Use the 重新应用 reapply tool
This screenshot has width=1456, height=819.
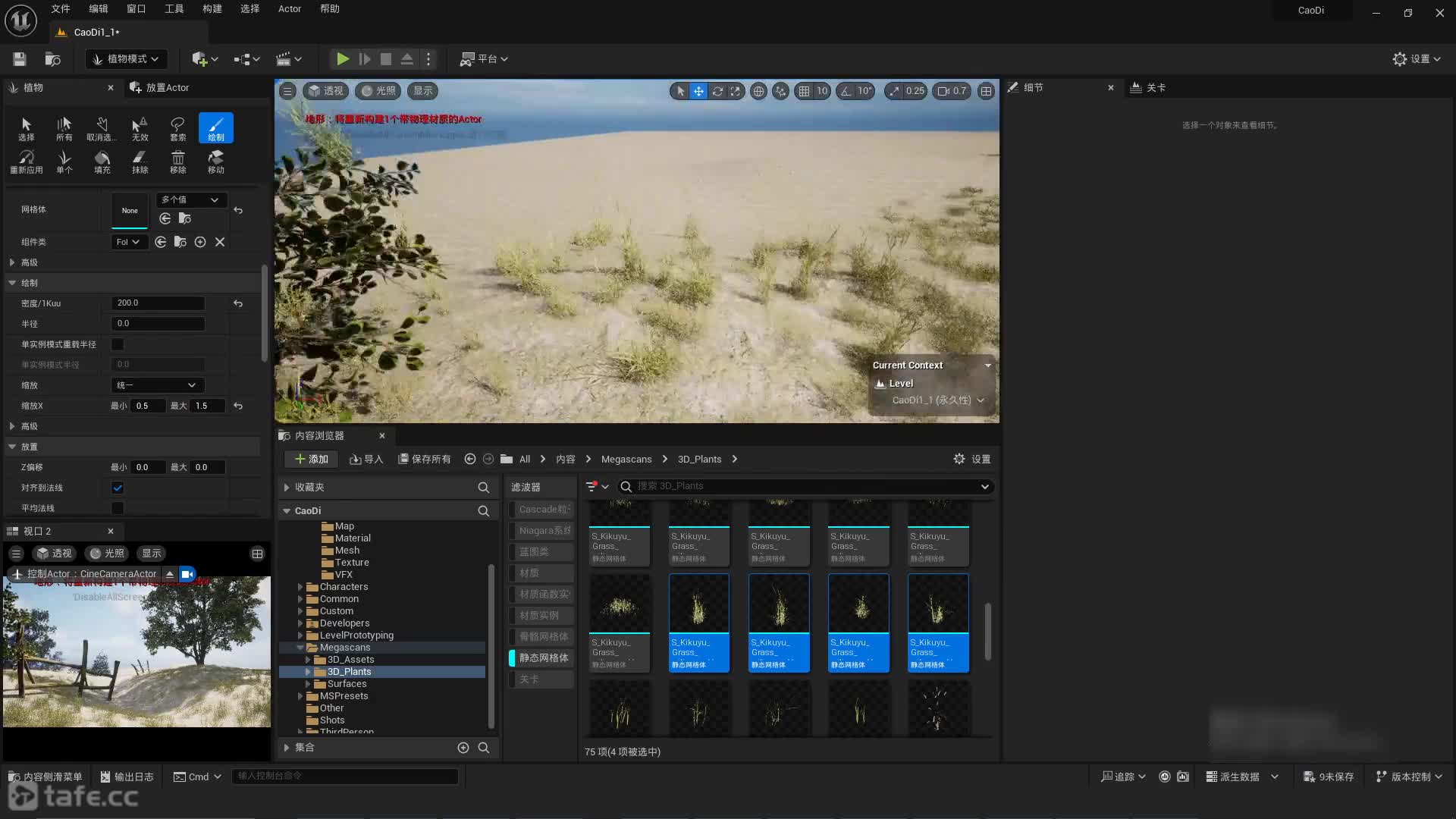(26, 161)
